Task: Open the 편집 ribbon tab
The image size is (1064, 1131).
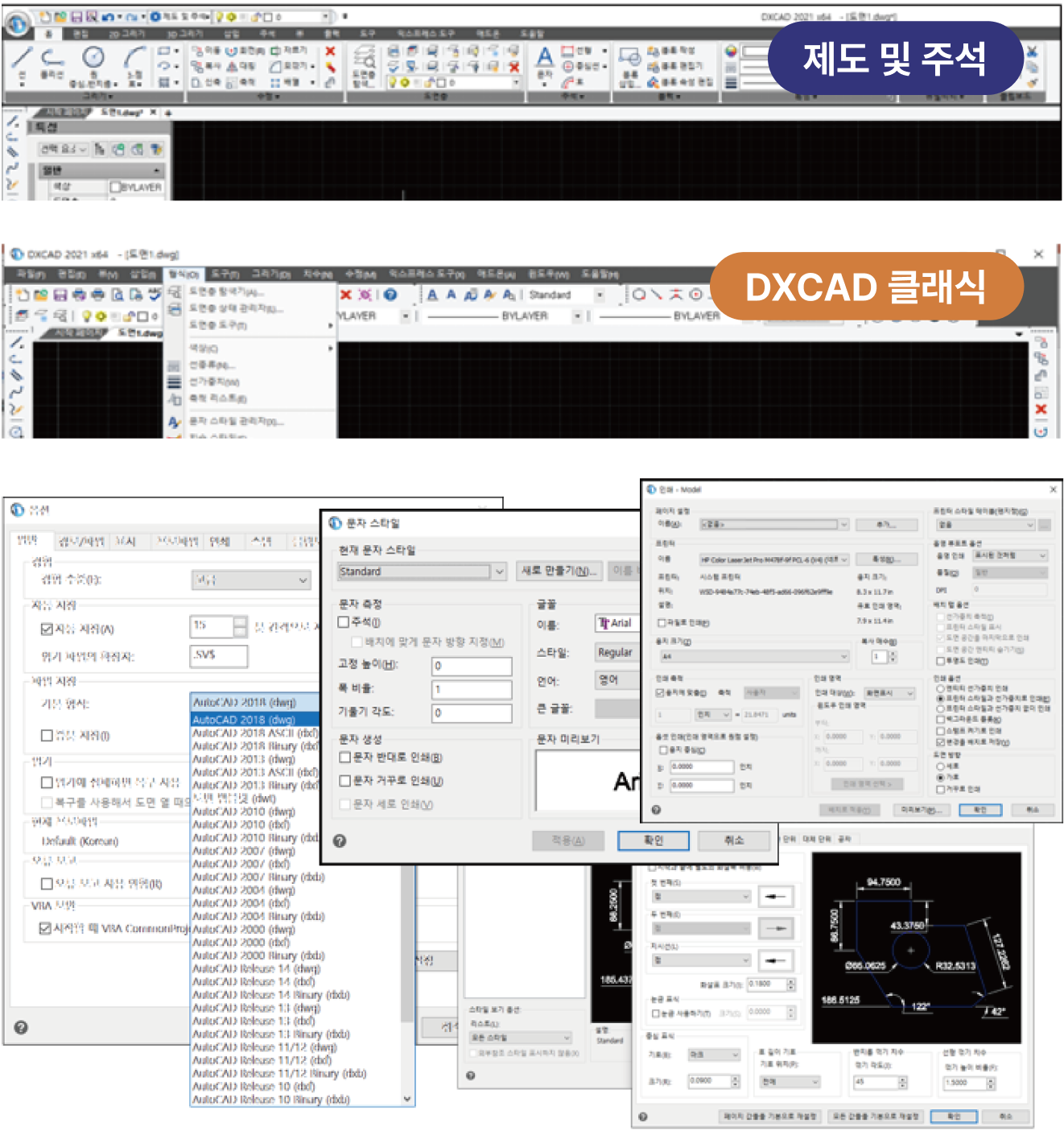Action: click(80, 34)
